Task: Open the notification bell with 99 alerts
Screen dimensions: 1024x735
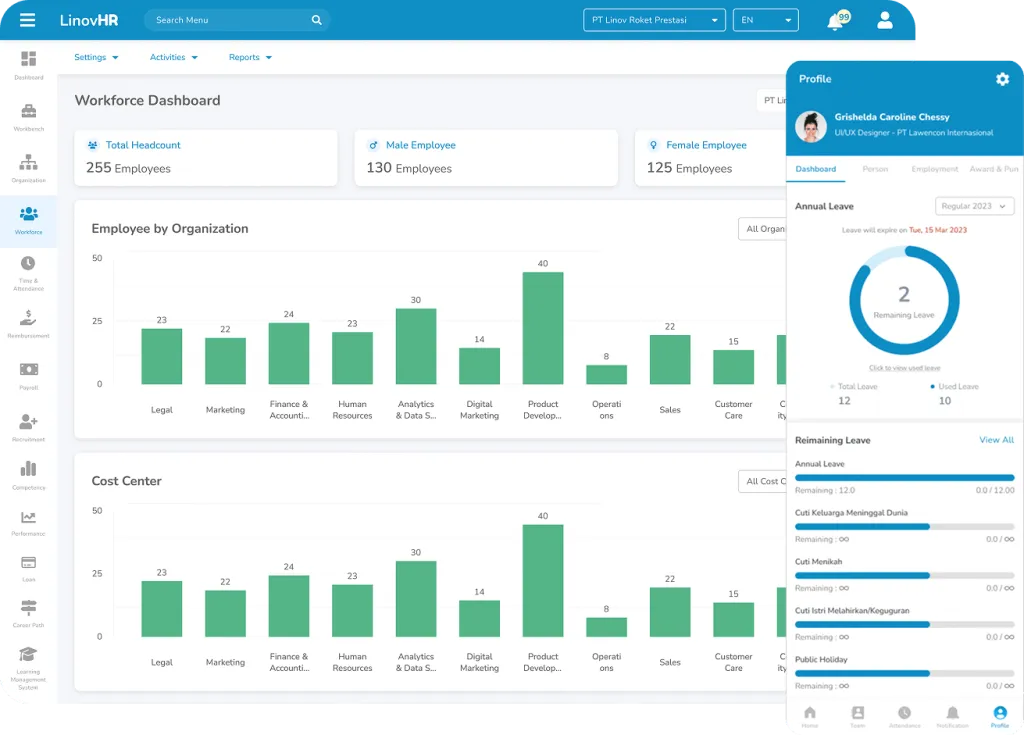Action: tap(836, 20)
